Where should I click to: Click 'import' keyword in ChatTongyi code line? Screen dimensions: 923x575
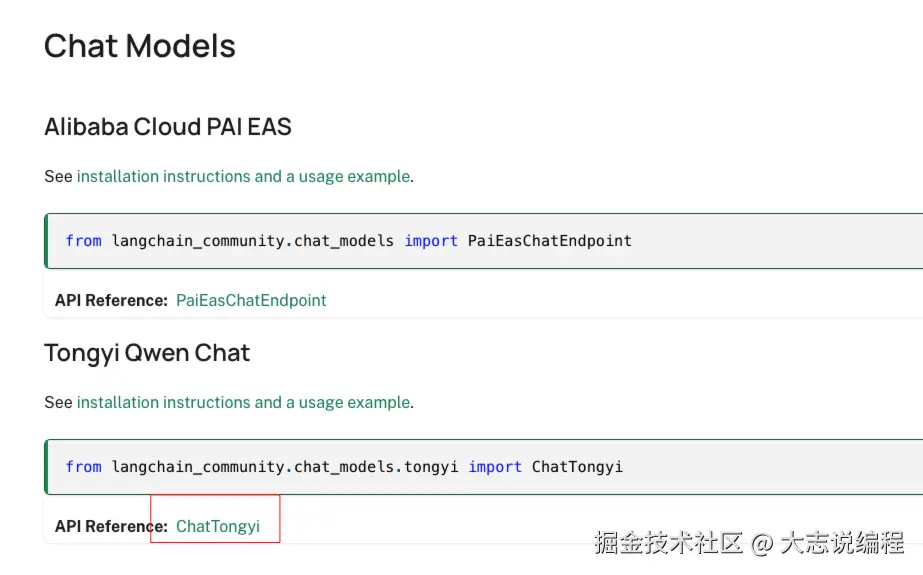click(495, 467)
